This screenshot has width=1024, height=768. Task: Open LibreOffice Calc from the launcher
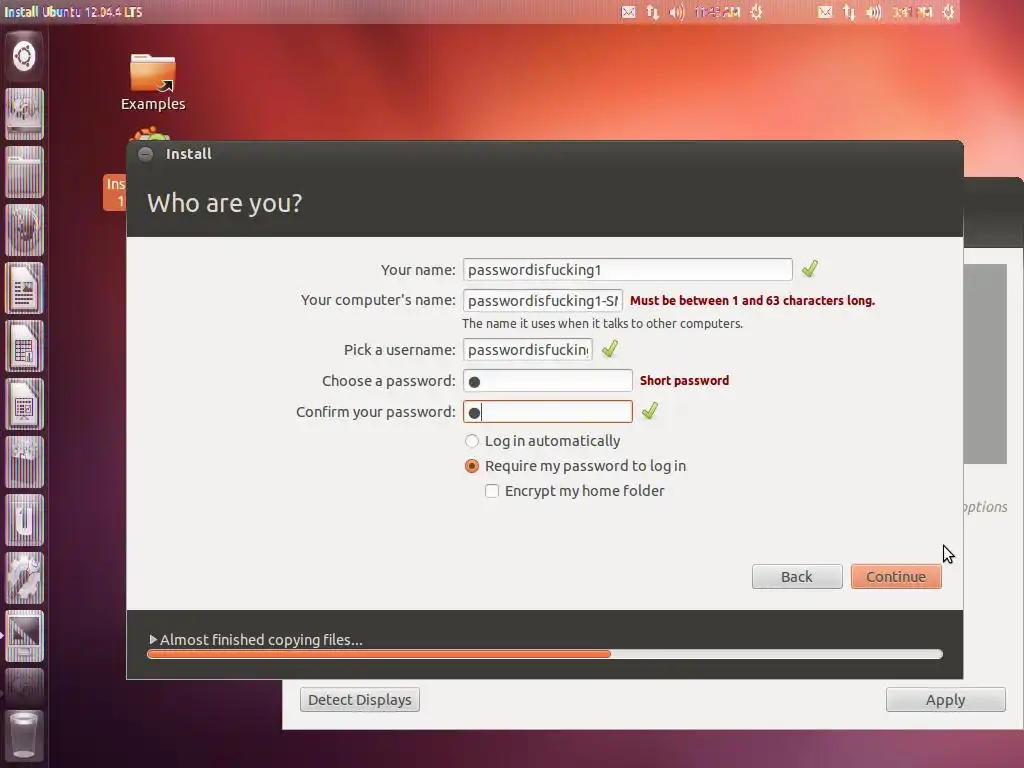tap(24, 346)
